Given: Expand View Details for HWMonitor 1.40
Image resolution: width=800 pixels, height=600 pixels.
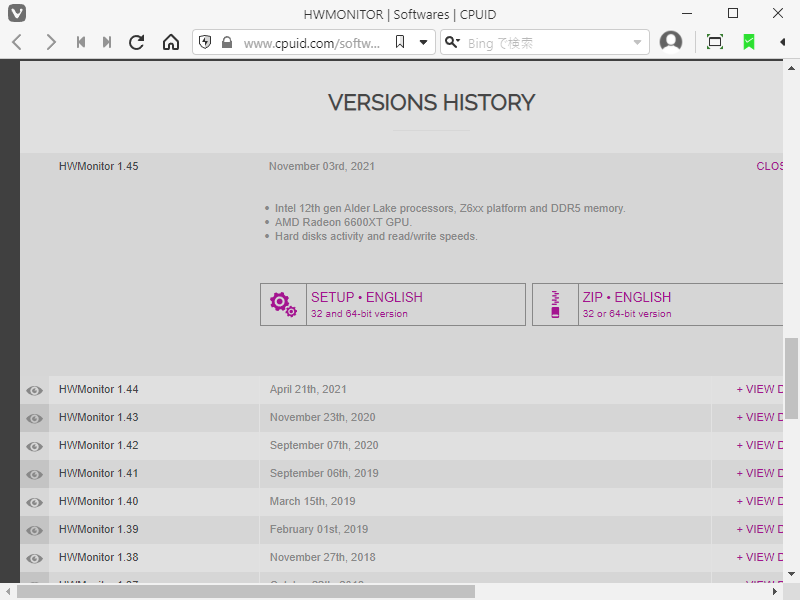Looking at the screenshot, I should click(x=760, y=502).
